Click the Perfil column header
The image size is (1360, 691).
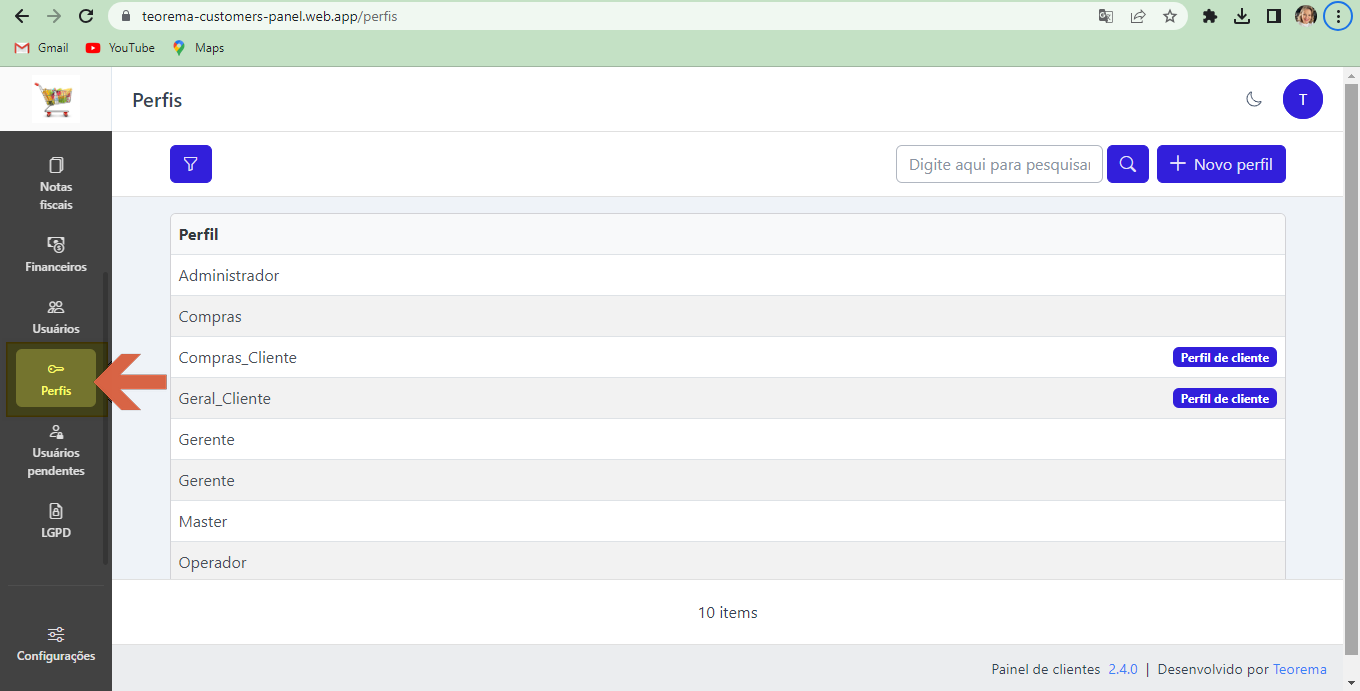coord(199,234)
